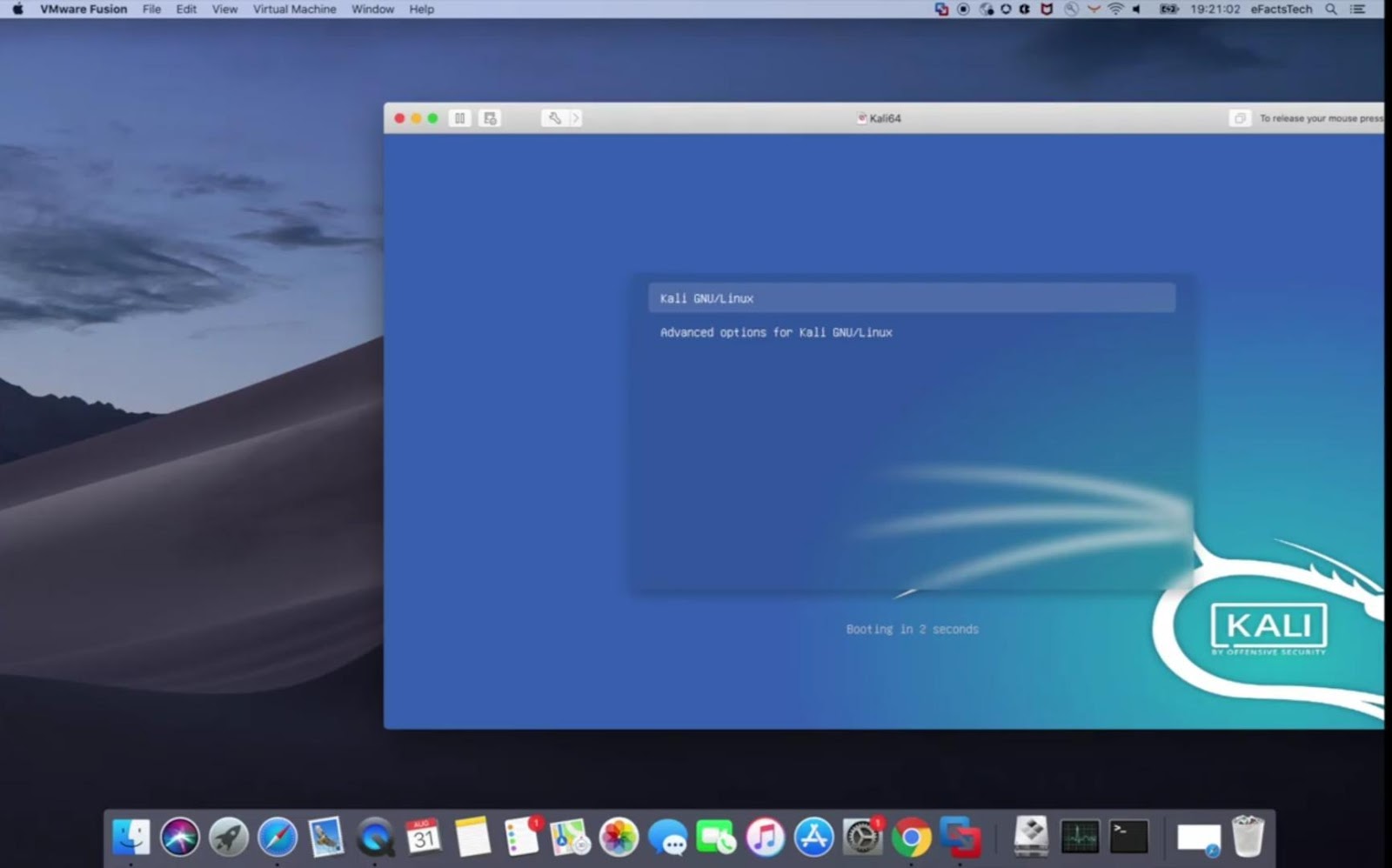Open the VMware Fusion application menu
Viewport: 1392px width, 868px height.
(x=84, y=9)
